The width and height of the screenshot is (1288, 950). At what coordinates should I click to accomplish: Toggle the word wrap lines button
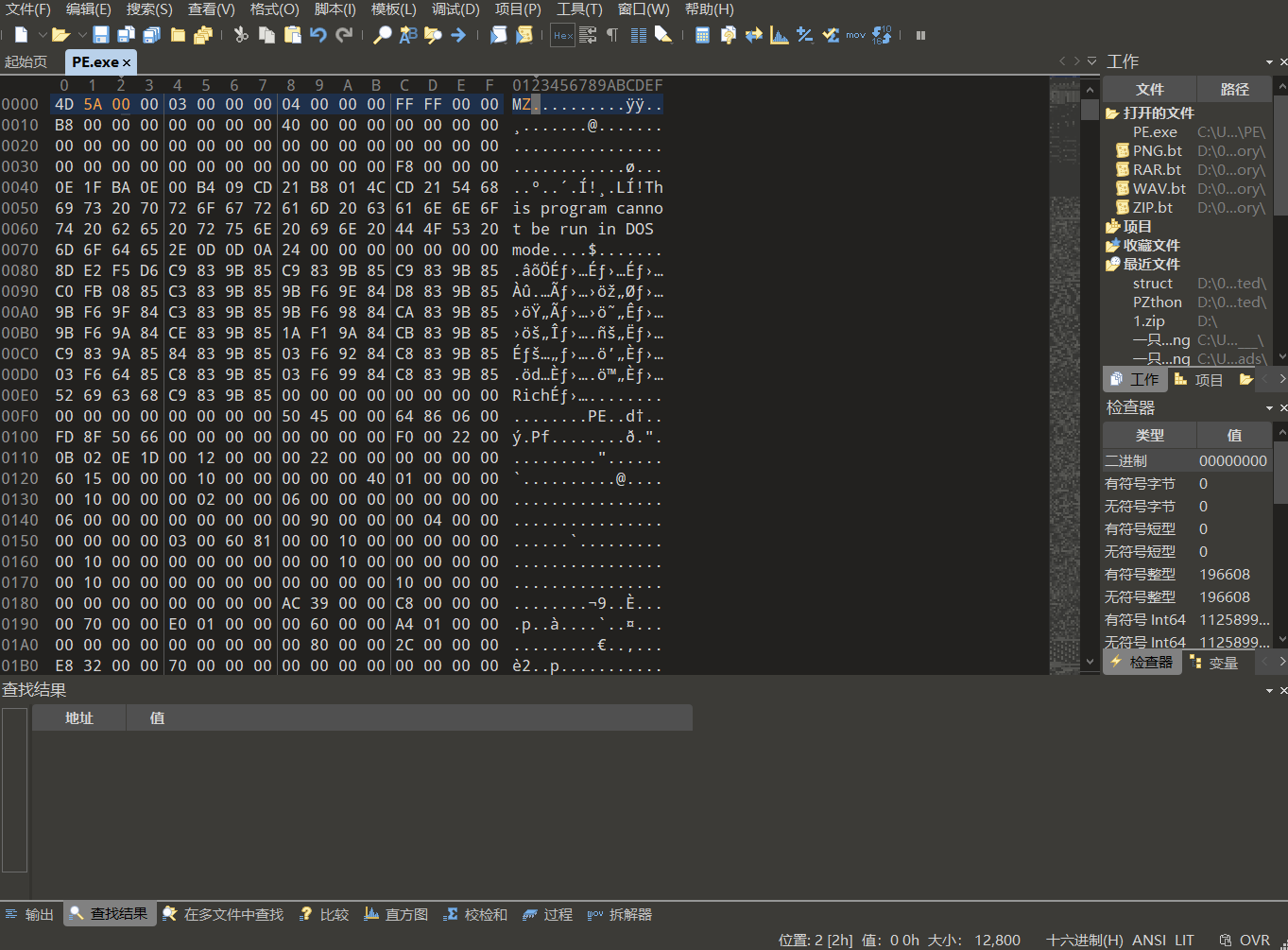pyautogui.click(x=587, y=35)
